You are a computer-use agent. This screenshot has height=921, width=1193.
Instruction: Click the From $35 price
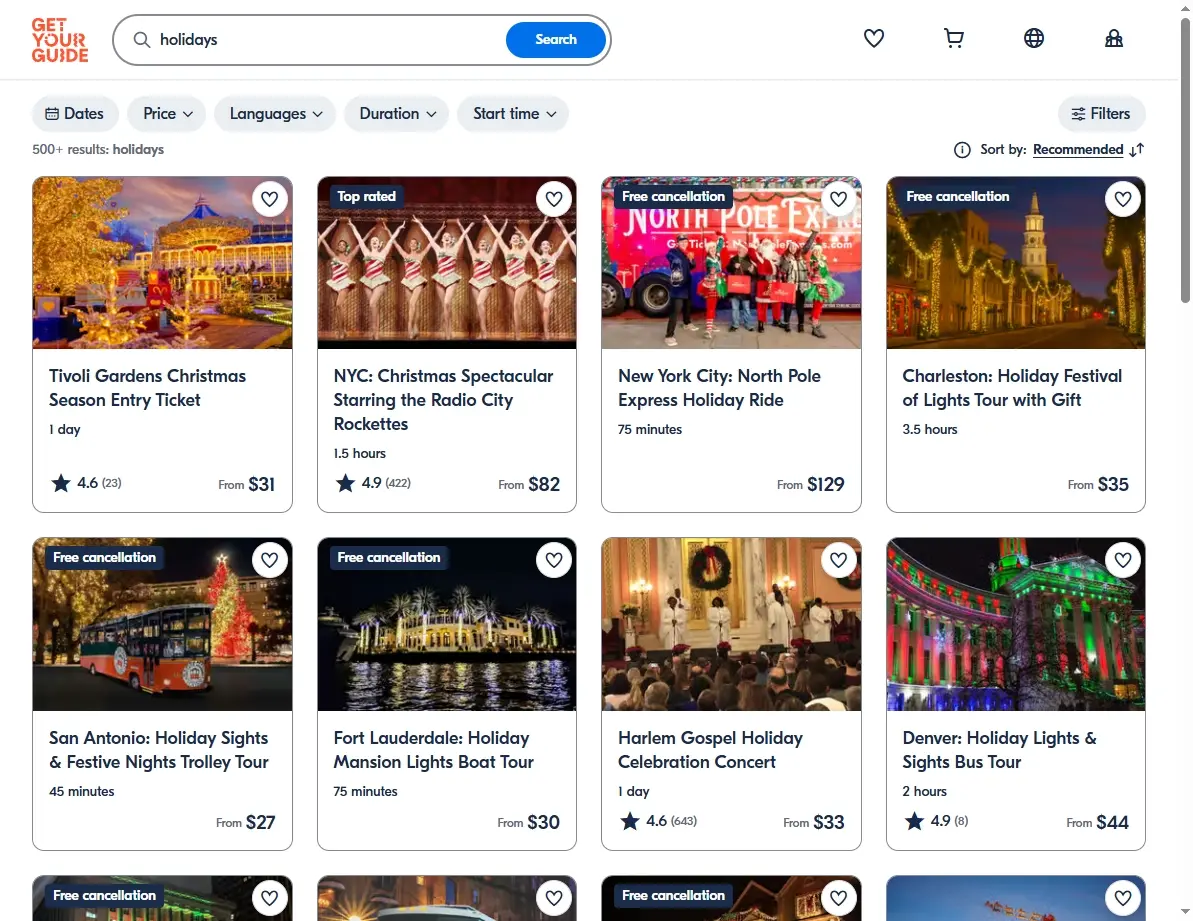click(1098, 484)
